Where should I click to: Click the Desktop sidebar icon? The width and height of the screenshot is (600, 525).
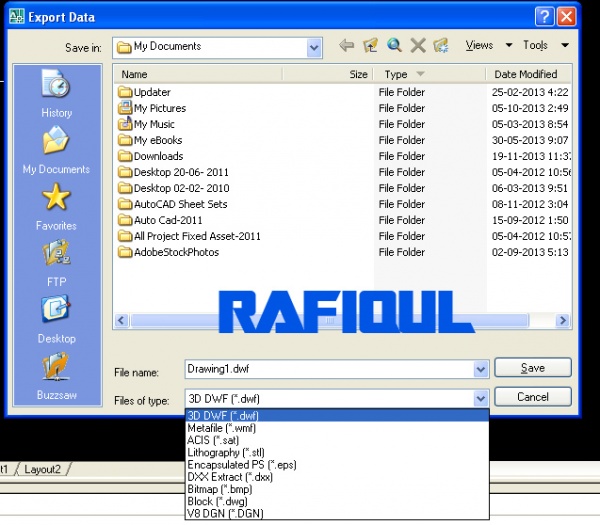click(x=56, y=311)
